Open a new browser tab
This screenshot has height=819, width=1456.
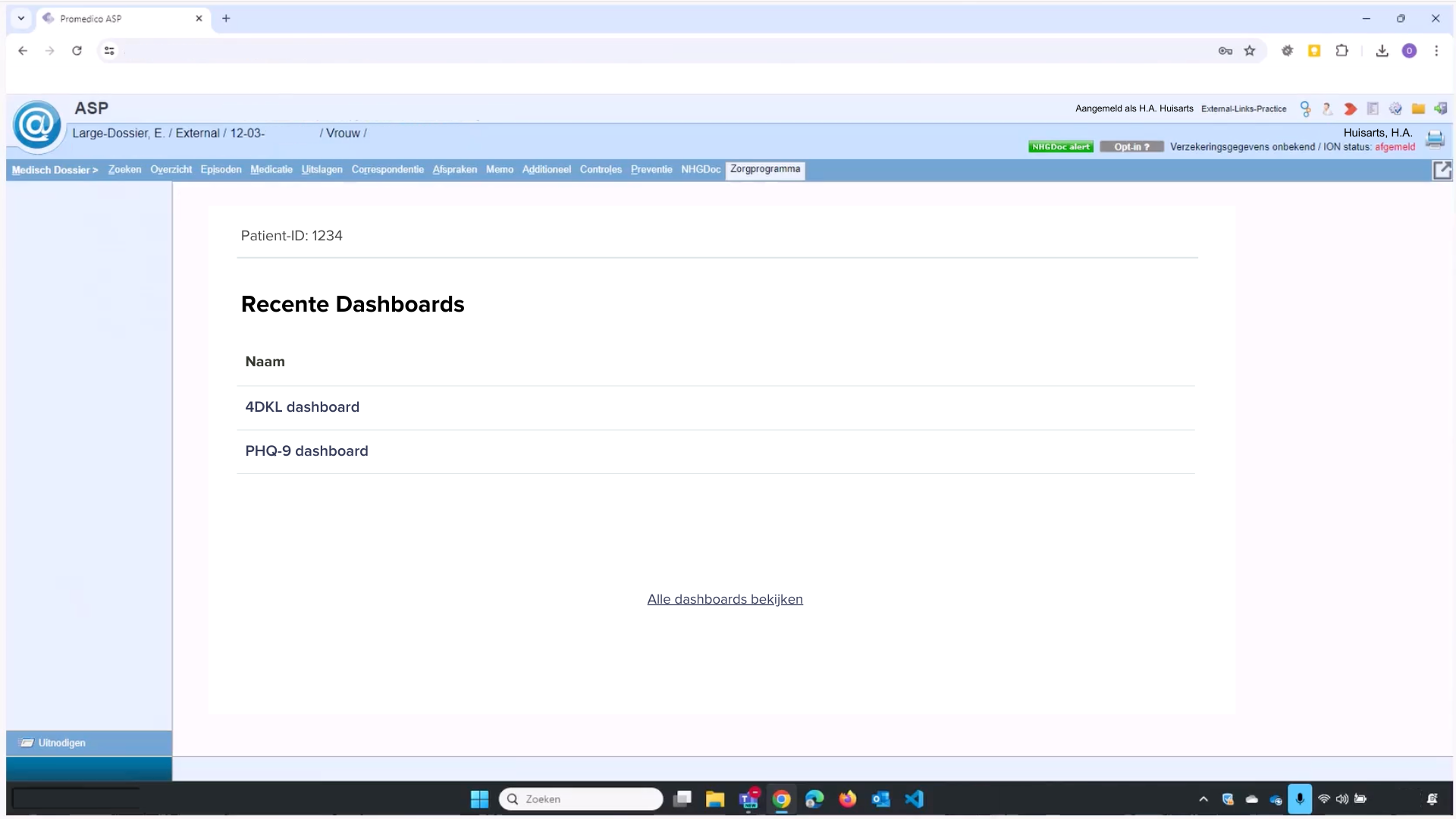click(x=226, y=18)
